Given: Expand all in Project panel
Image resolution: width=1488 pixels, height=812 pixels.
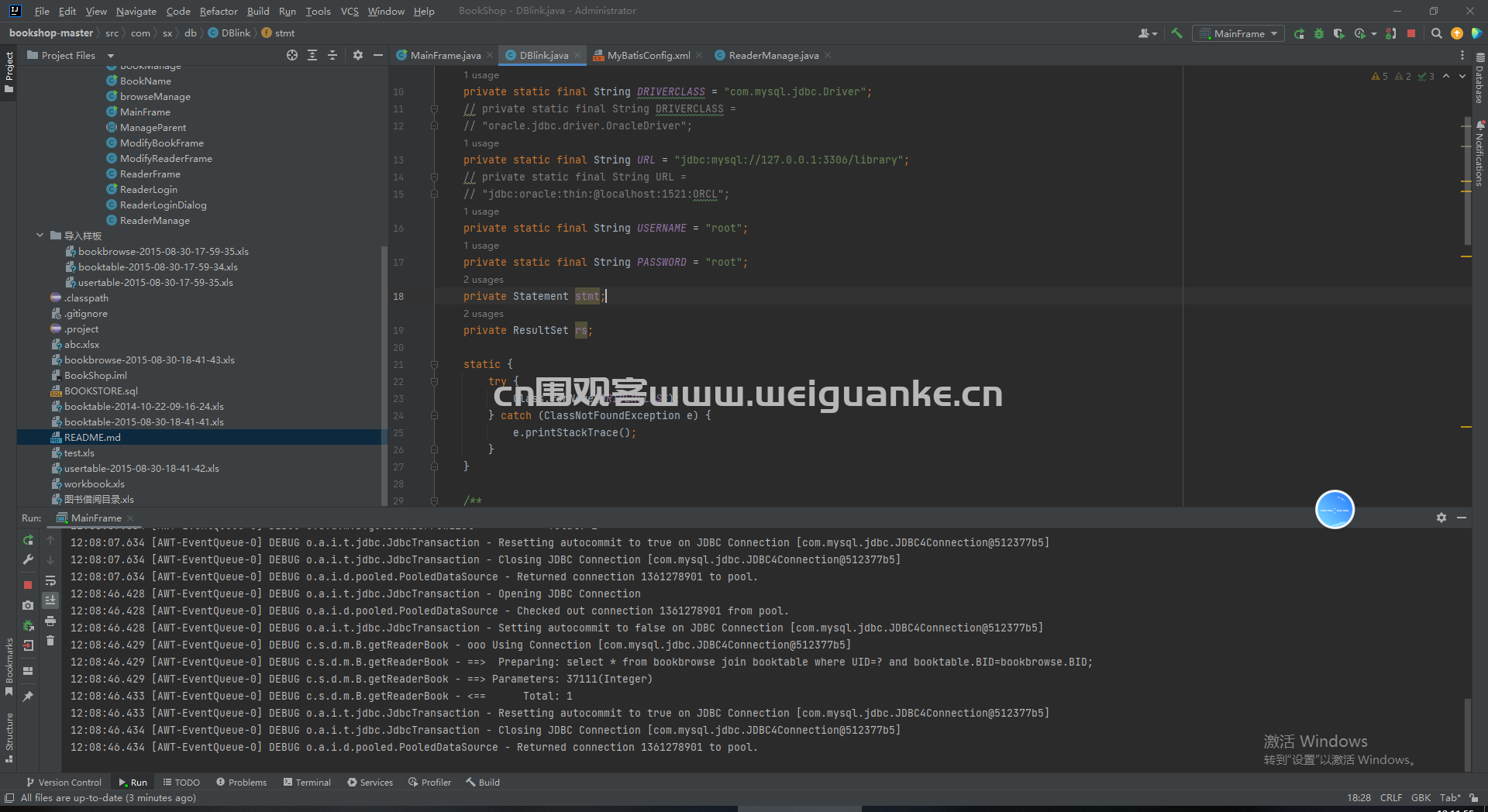Looking at the screenshot, I should click(312, 55).
